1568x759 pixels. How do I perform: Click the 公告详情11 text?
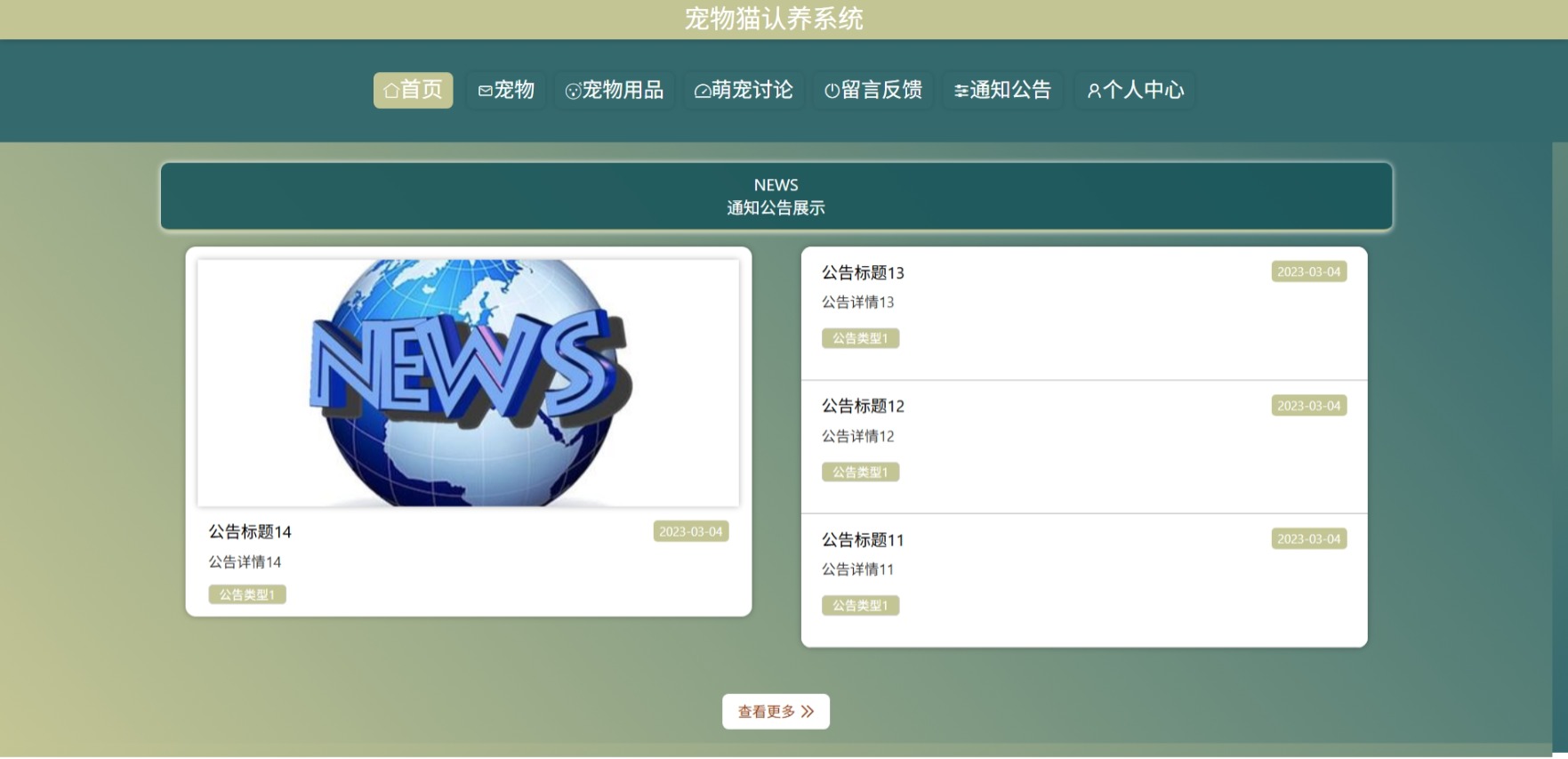pyautogui.click(x=857, y=569)
